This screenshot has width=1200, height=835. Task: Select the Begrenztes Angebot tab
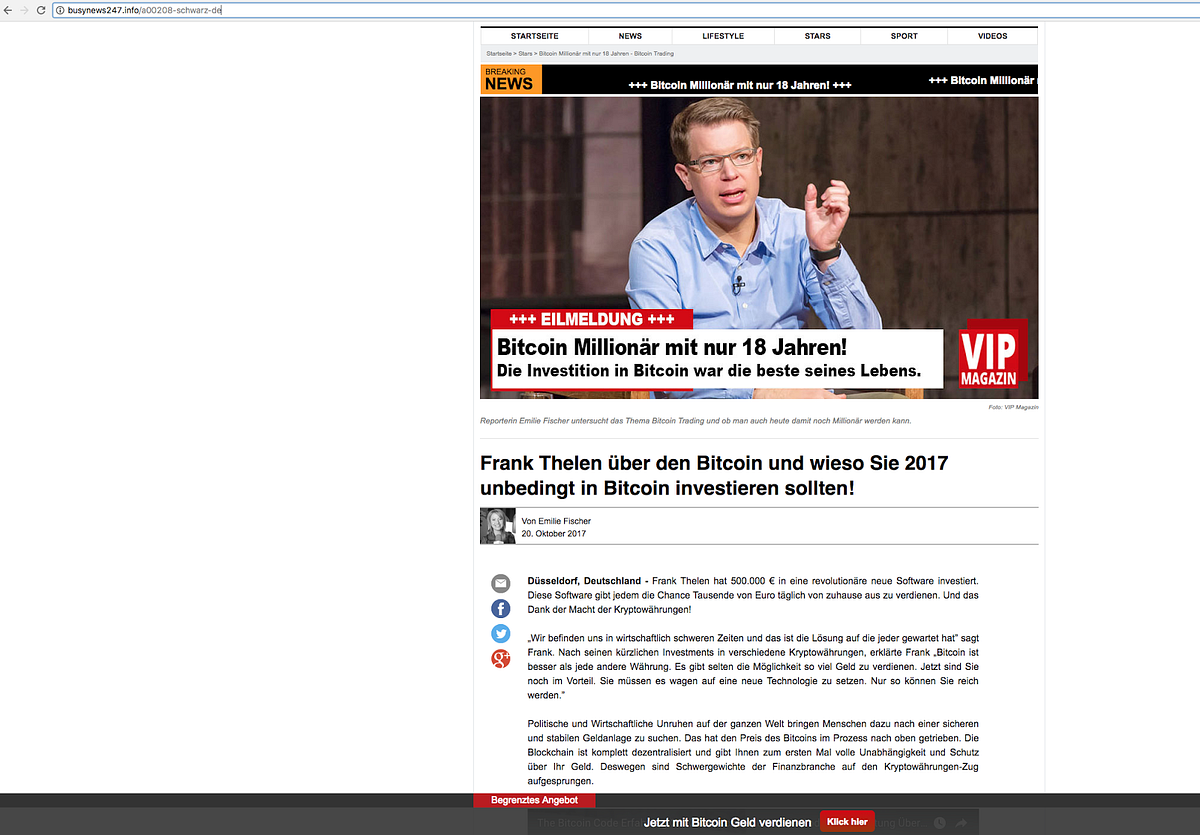[534, 800]
